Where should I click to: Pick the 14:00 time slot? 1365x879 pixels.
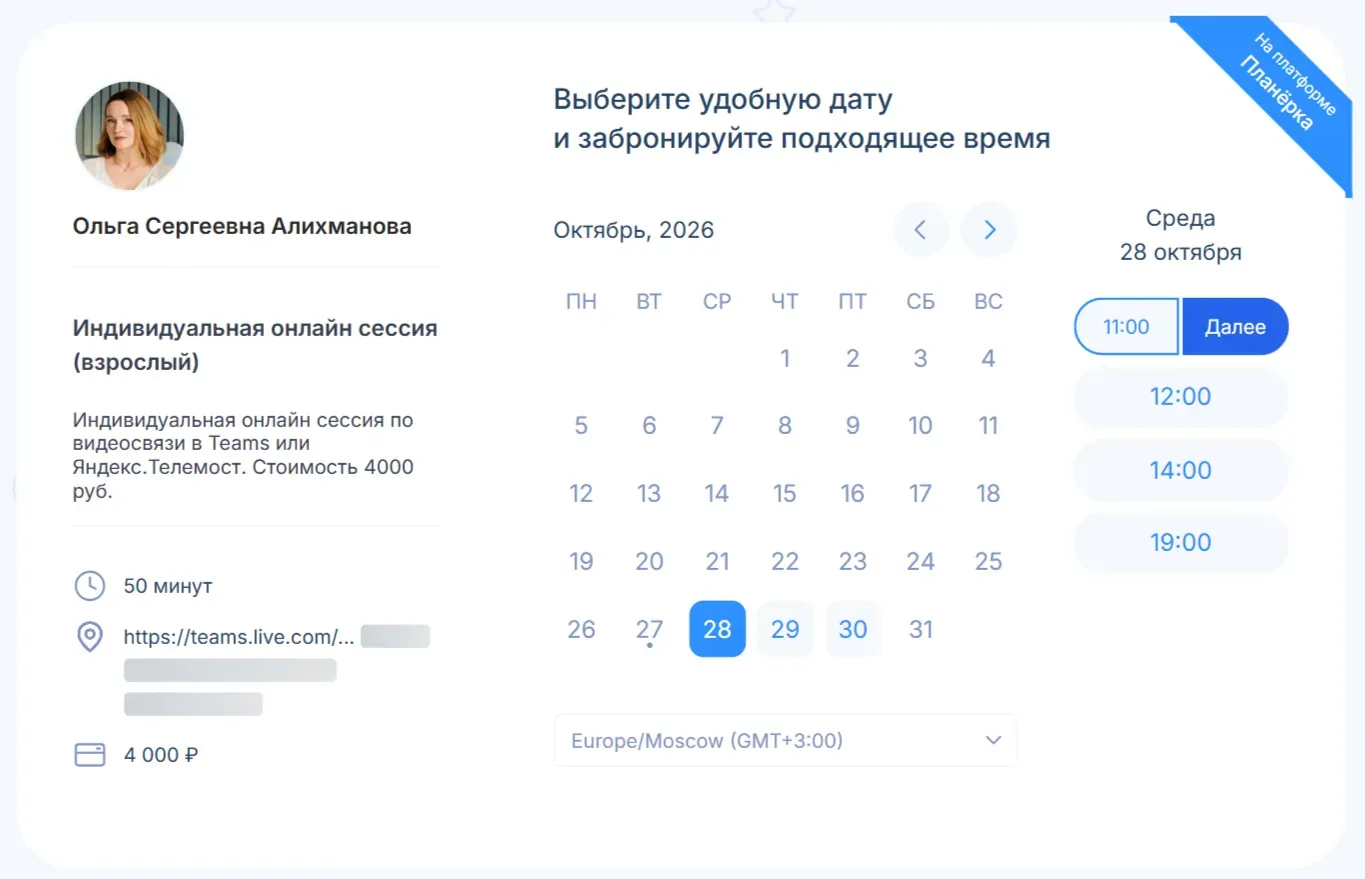coord(1181,470)
